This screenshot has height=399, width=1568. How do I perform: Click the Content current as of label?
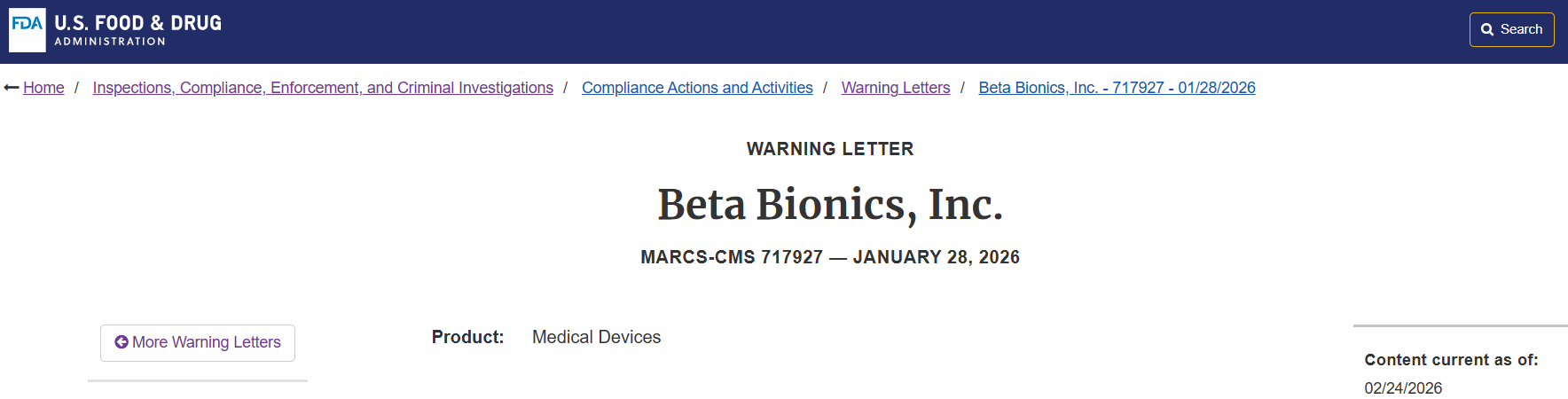(1451, 360)
